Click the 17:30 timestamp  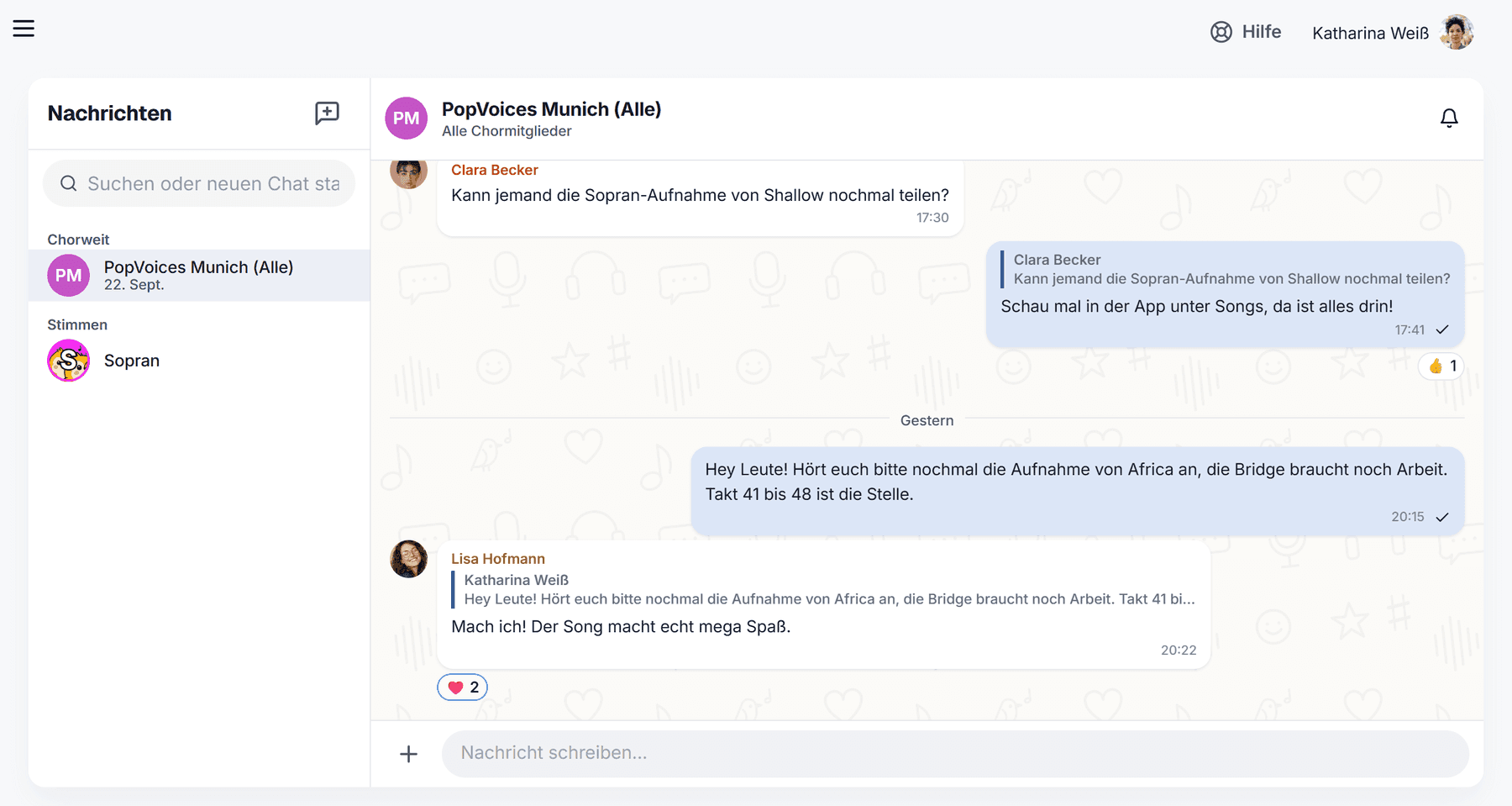[x=932, y=218]
